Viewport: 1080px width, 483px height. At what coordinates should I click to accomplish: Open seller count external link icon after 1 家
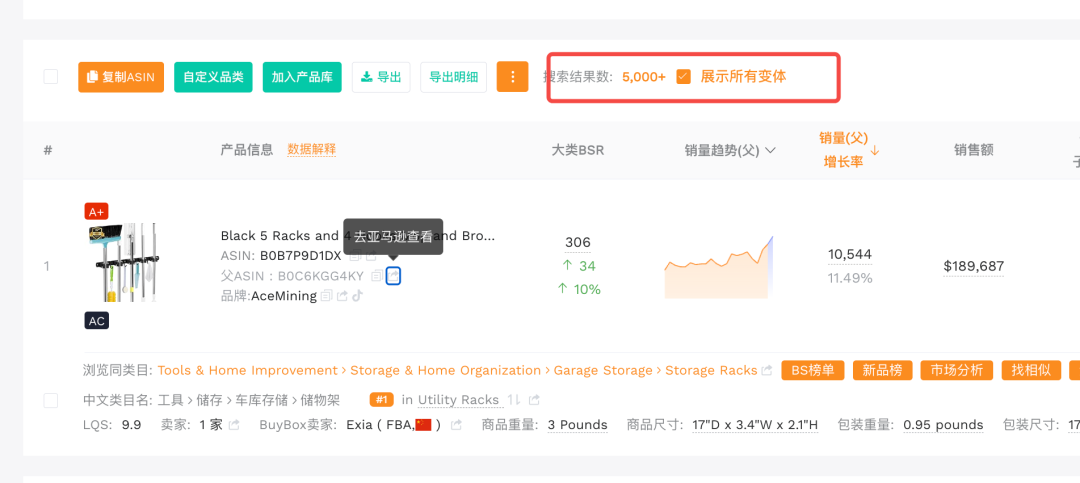[234, 425]
